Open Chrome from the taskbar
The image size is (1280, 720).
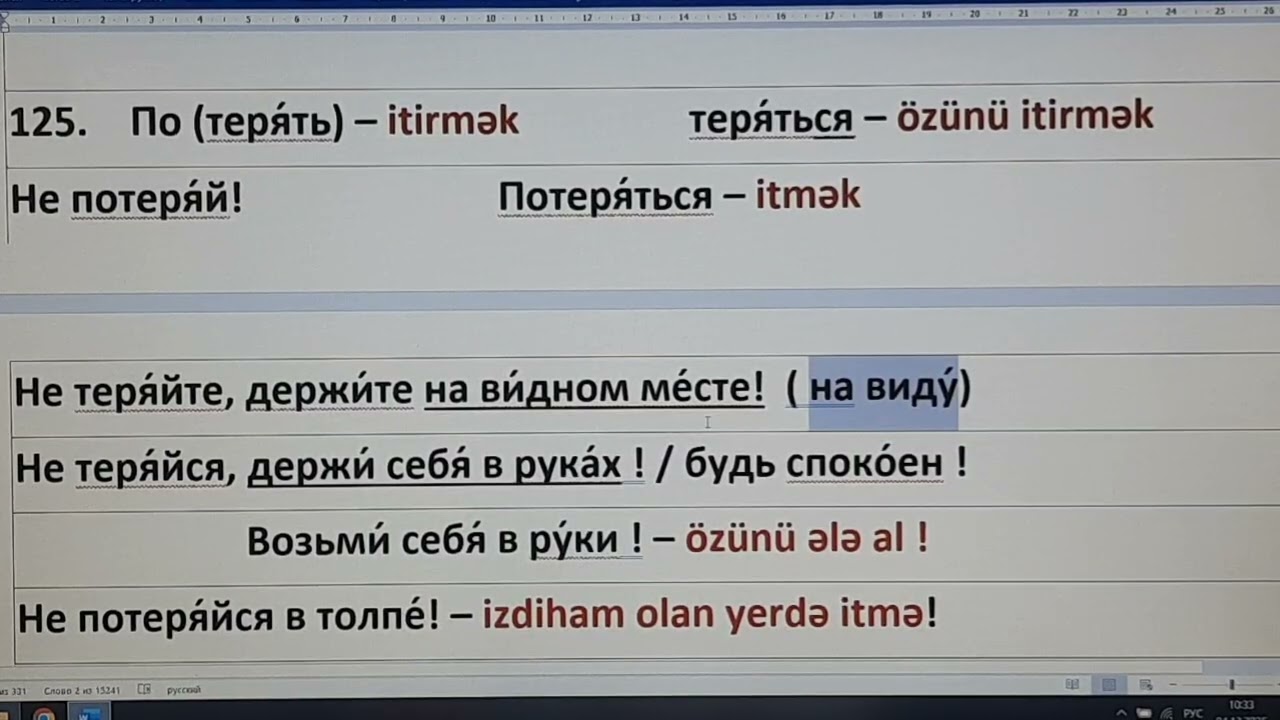tap(44, 713)
